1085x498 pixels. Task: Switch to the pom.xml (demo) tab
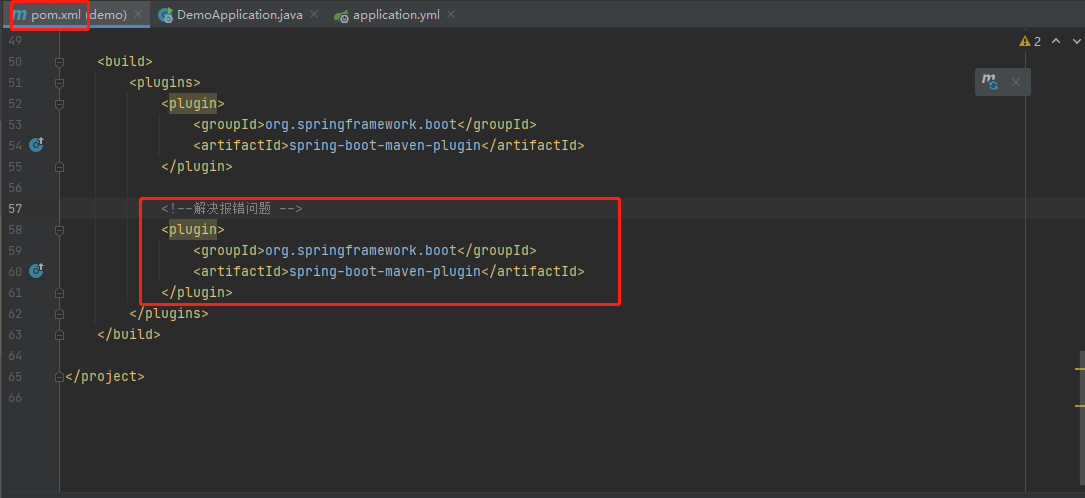[75, 14]
